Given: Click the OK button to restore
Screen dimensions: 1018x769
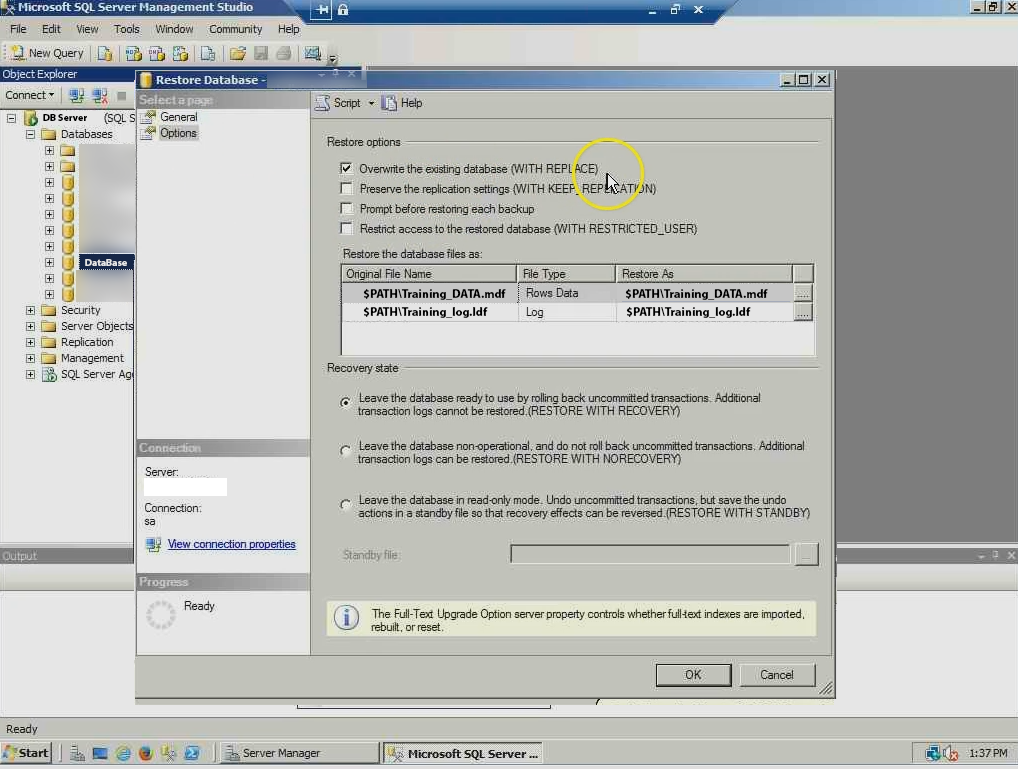Looking at the screenshot, I should point(693,674).
